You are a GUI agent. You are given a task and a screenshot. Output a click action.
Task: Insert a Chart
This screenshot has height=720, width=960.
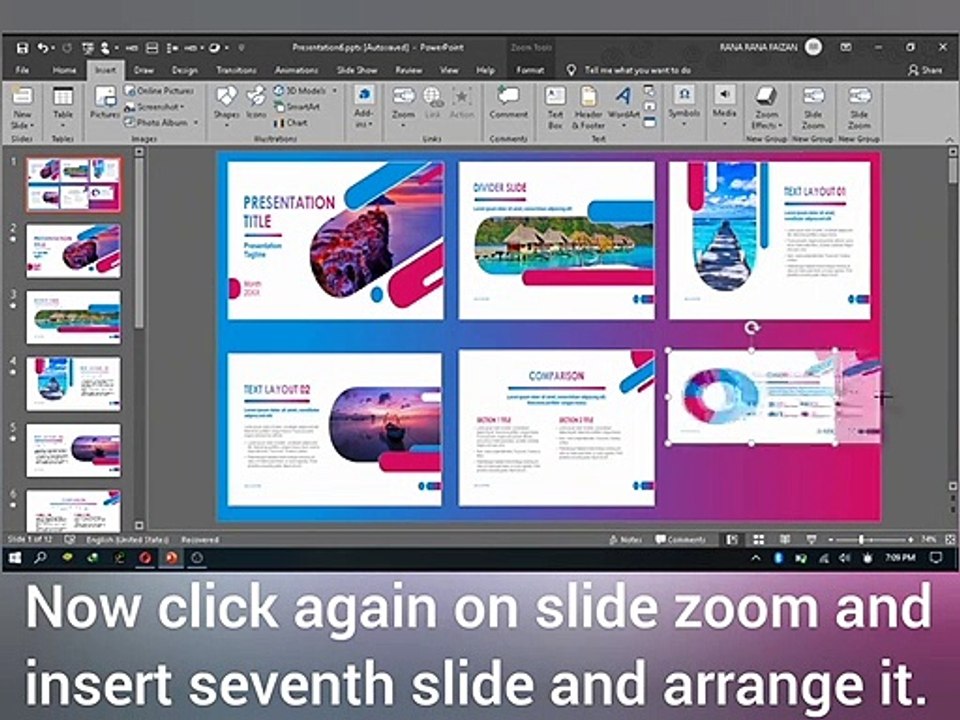coord(291,122)
